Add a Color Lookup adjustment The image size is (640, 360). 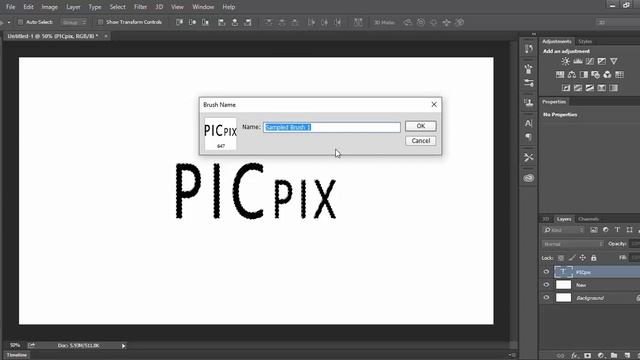619,75
